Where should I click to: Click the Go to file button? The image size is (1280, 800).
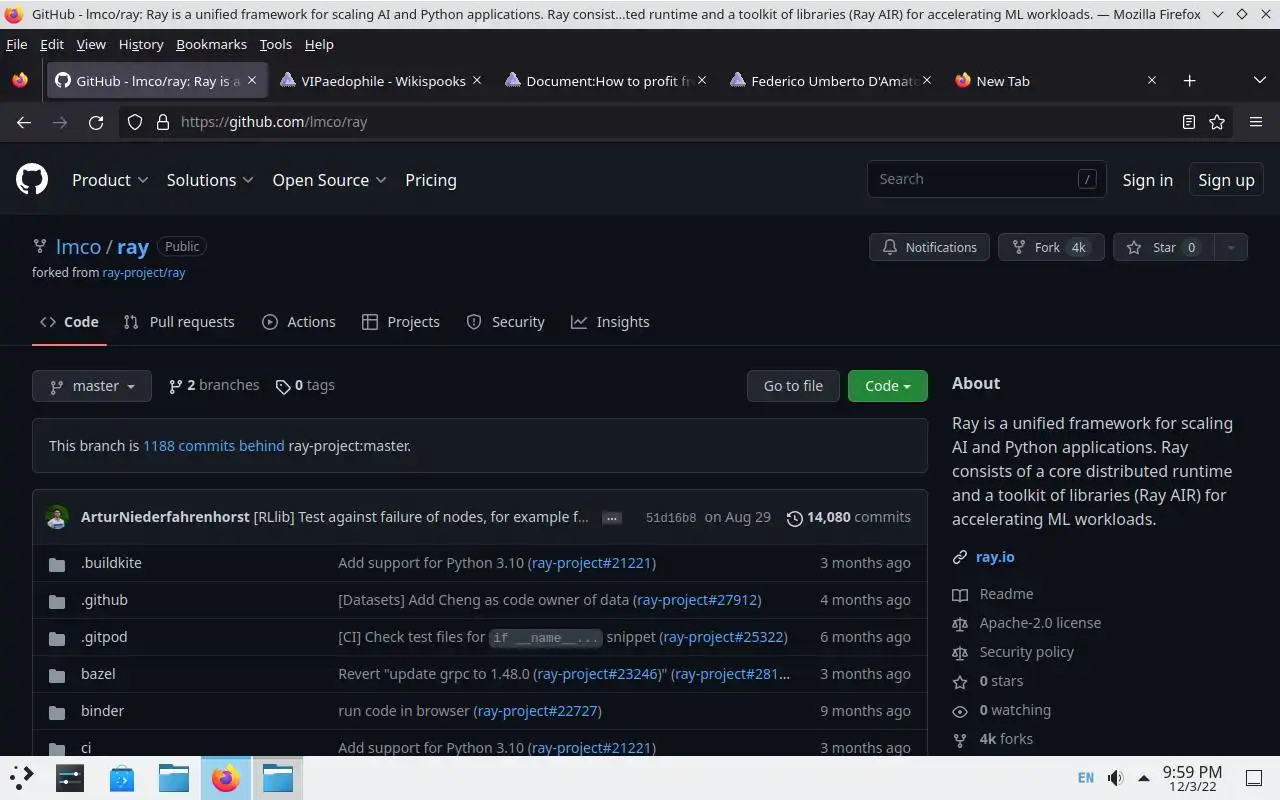(x=793, y=386)
